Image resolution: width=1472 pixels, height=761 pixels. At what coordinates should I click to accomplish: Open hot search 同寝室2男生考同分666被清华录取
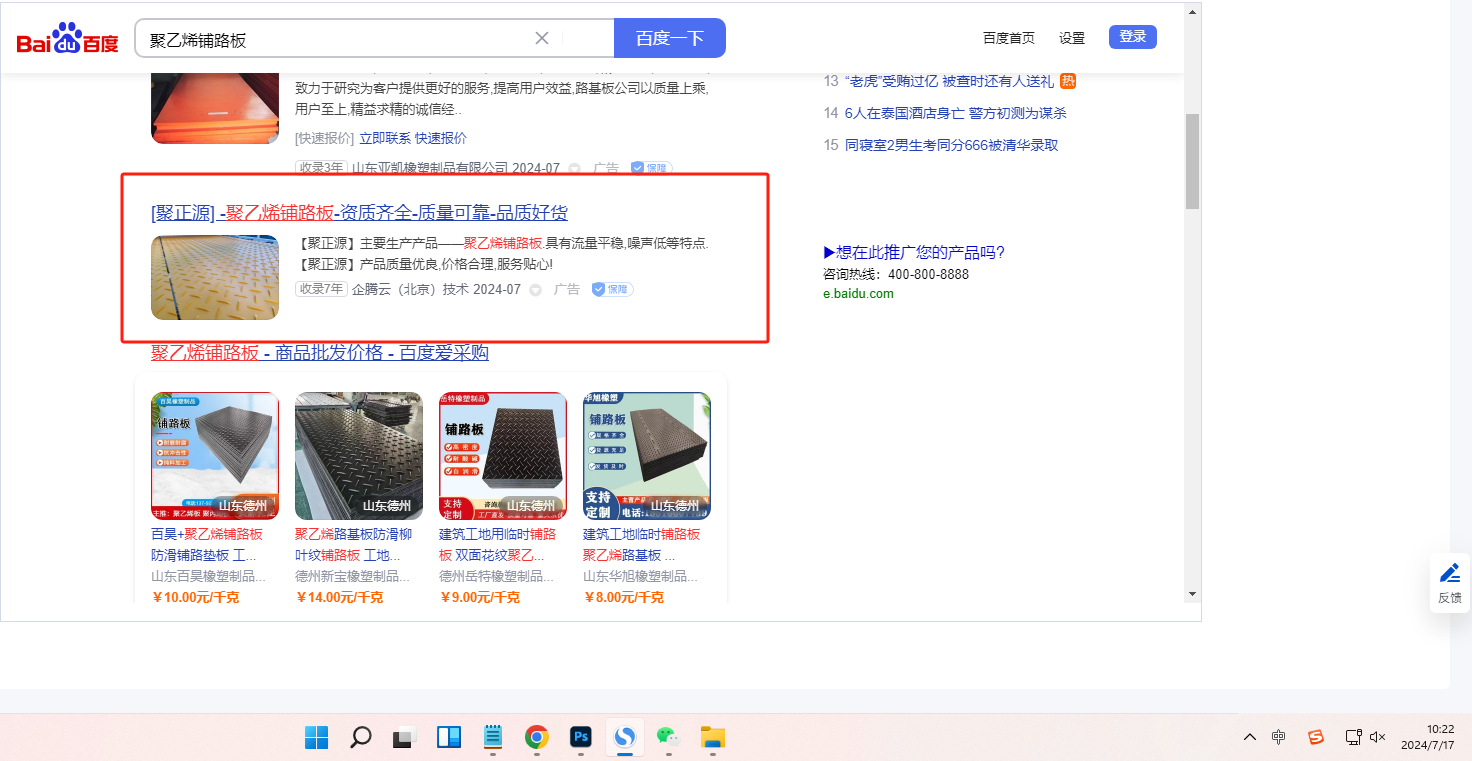pyautogui.click(x=951, y=145)
